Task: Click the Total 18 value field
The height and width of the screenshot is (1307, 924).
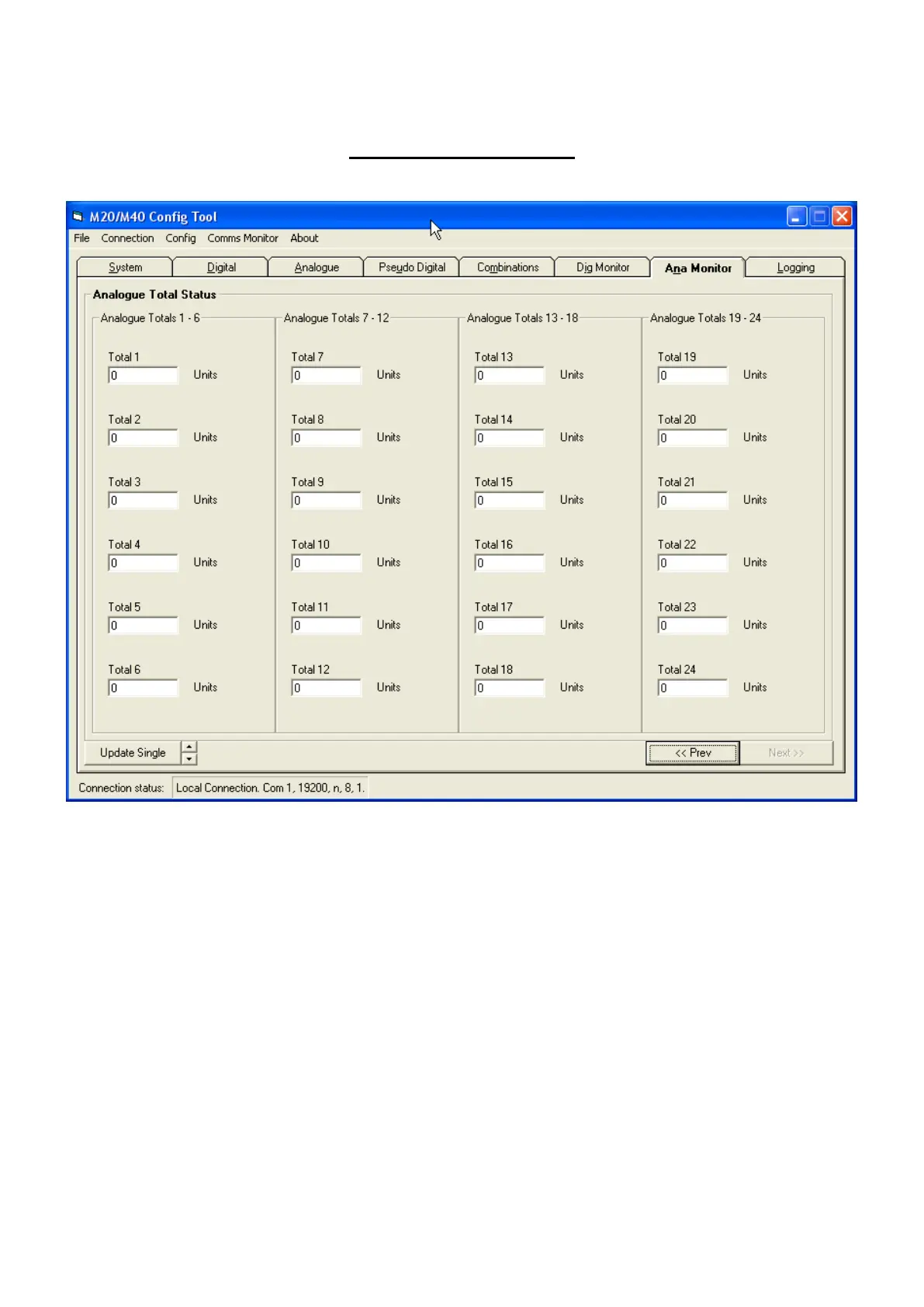Action: 509,688
